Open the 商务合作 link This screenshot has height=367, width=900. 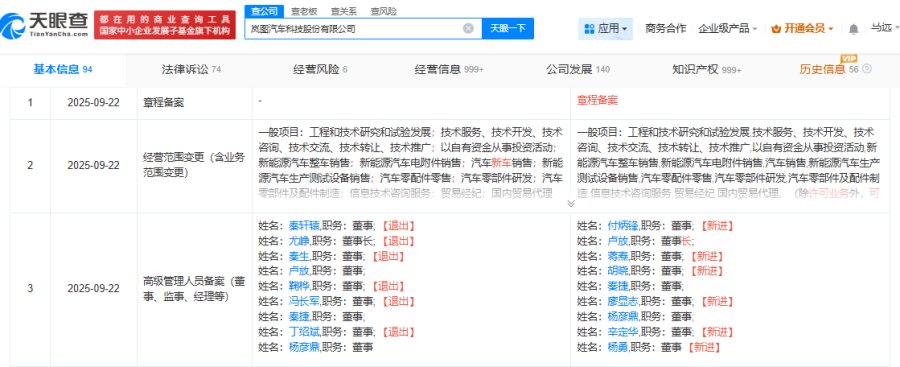pos(665,28)
